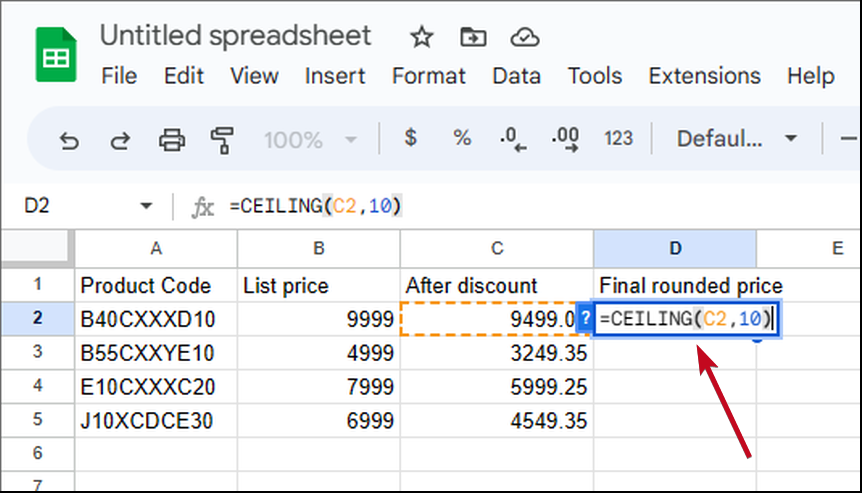
Task: Open the Default font dropdown
Action: click(737, 139)
